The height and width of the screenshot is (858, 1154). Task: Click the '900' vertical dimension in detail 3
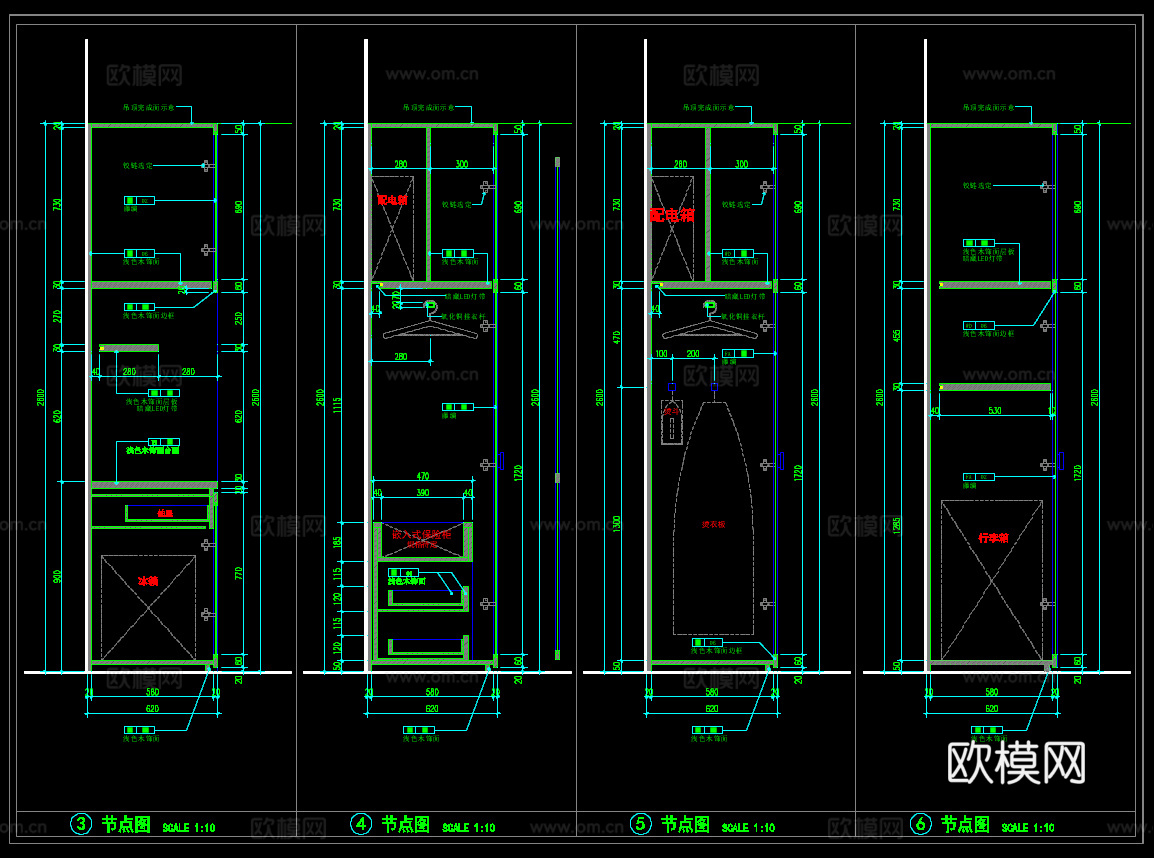pos(57,577)
